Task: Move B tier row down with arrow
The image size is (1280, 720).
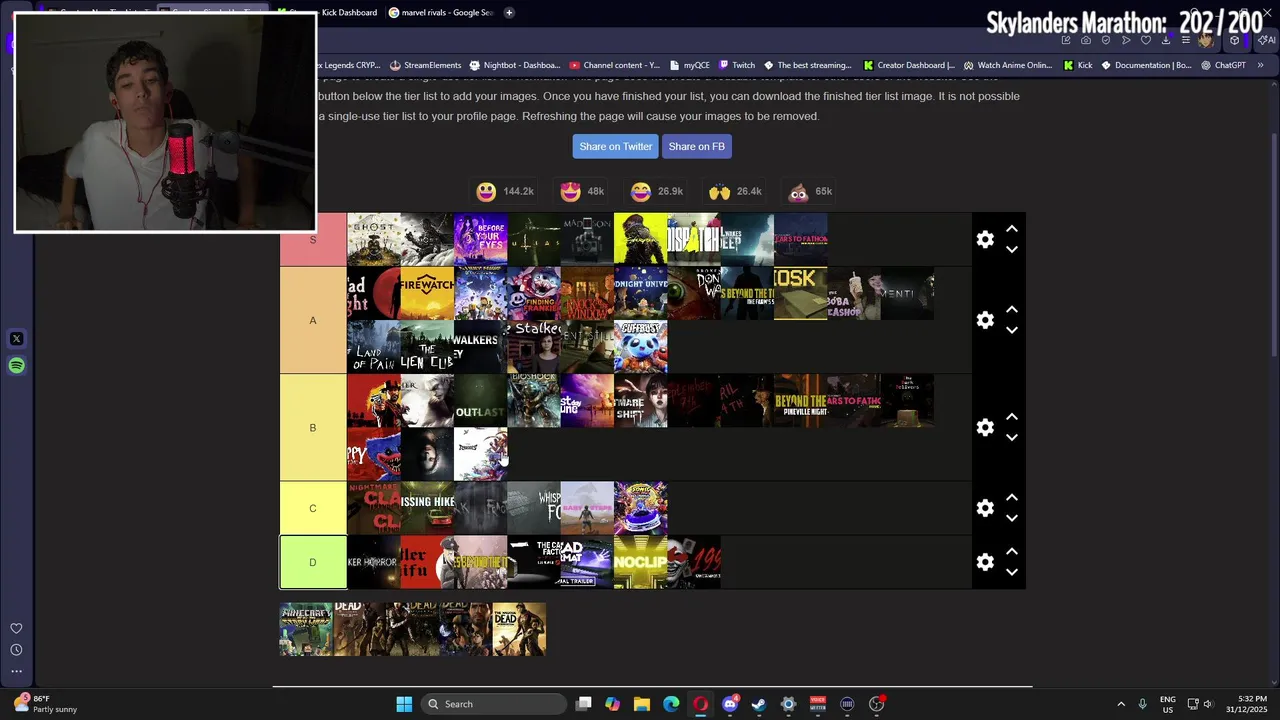Action: (1012, 438)
